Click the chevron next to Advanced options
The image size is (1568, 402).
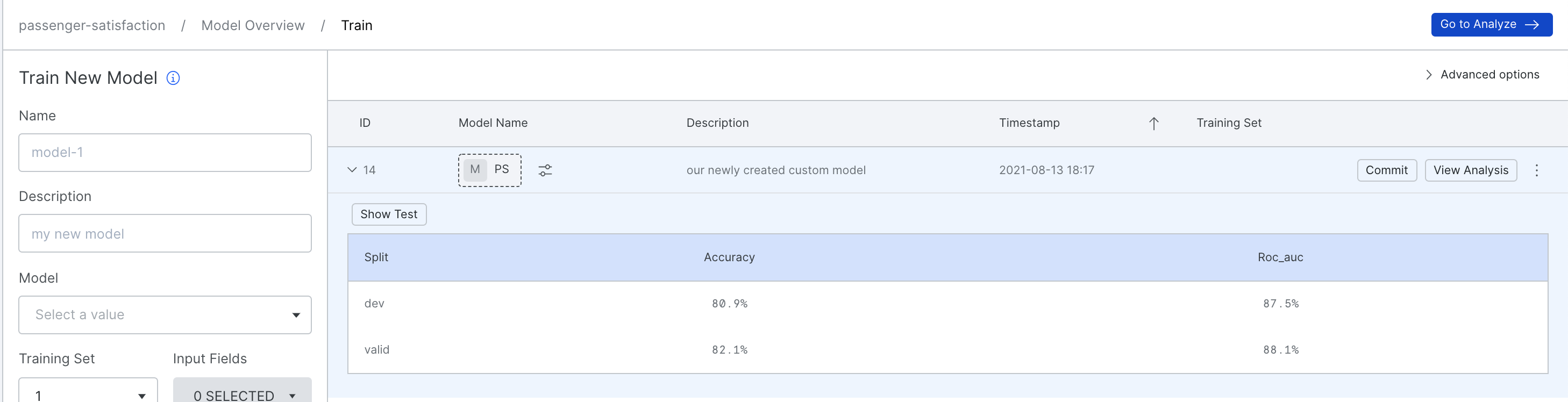1429,74
